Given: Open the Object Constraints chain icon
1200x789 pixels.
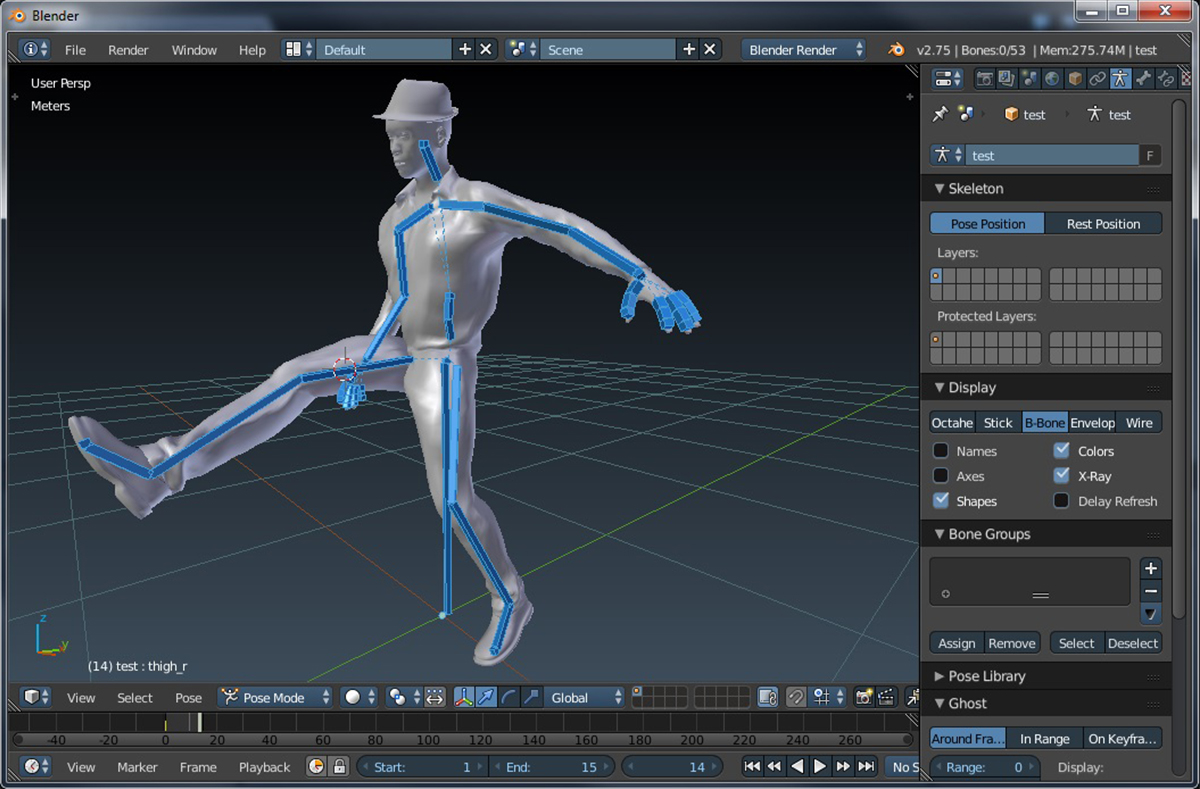Looking at the screenshot, I should [x=1097, y=79].
